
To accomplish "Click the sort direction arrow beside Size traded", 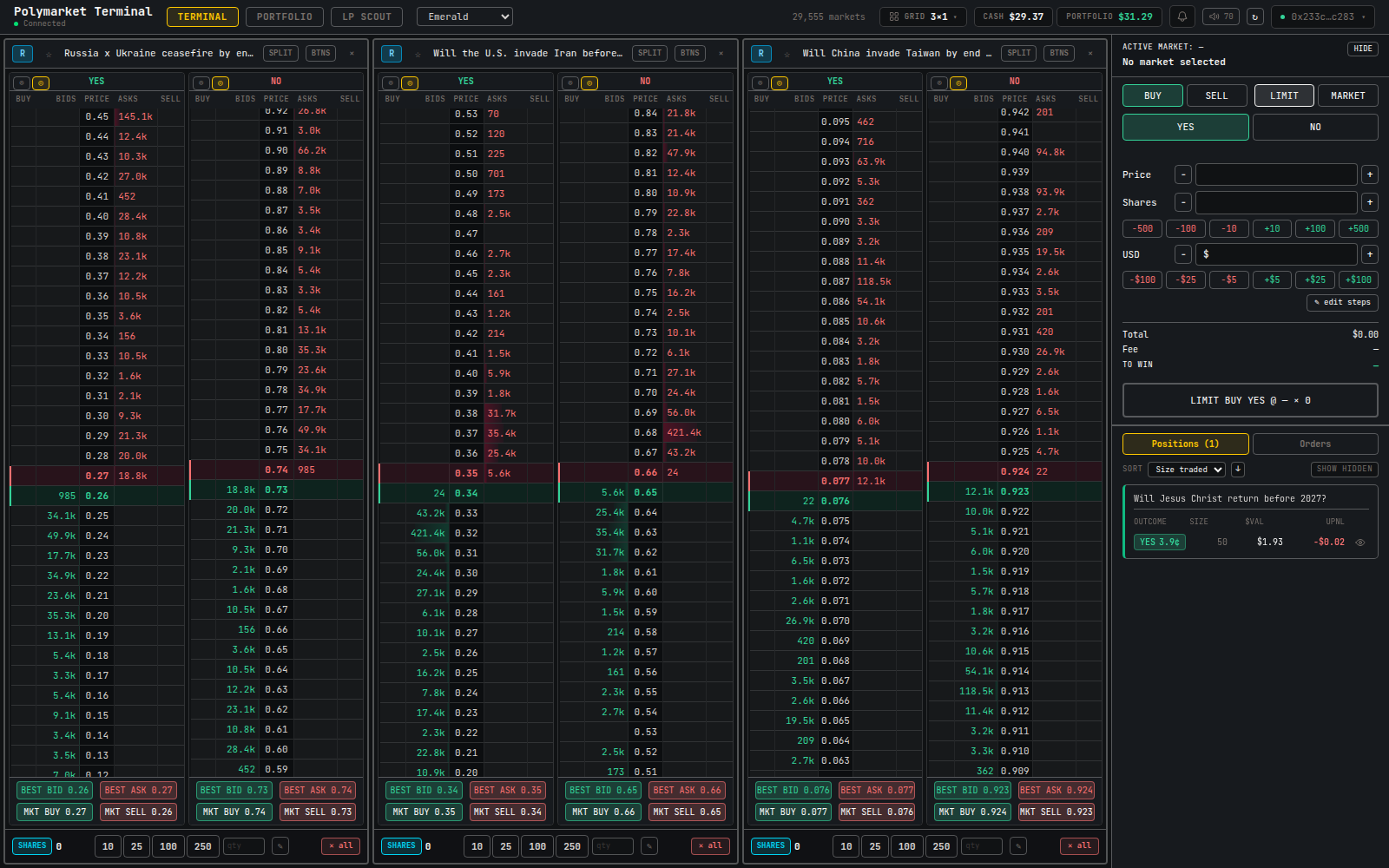I will pos(1238,469).
